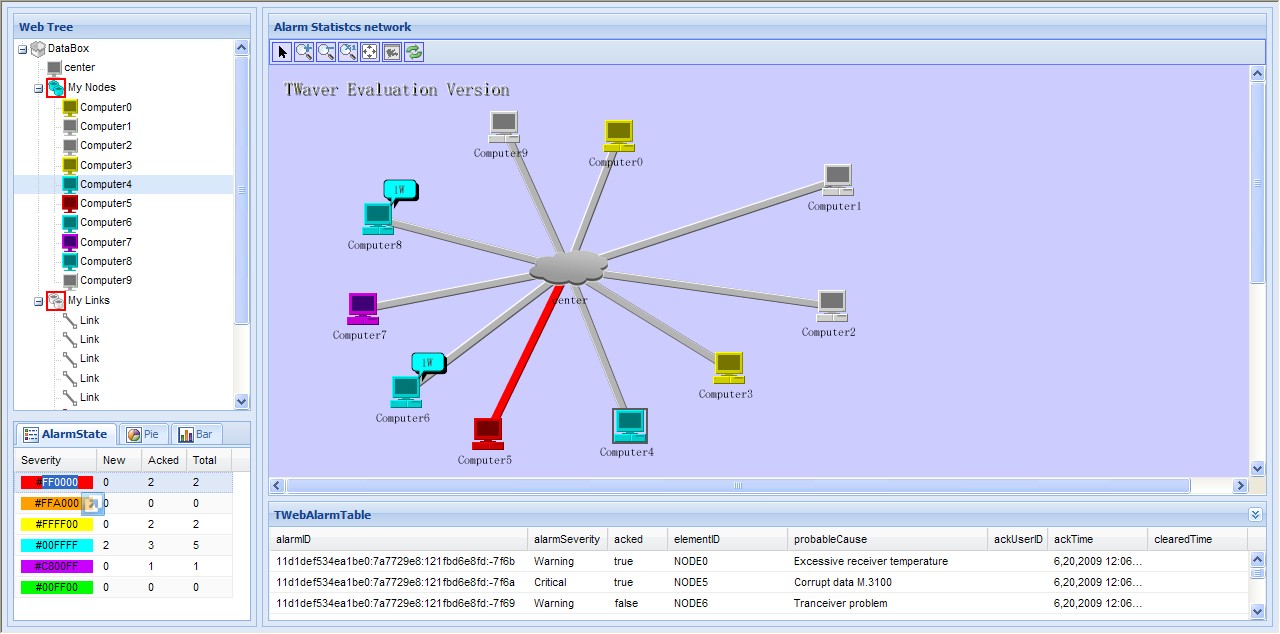
Task: Collapse the TWebAlarmTable panel
Action: click(1255, 515)
